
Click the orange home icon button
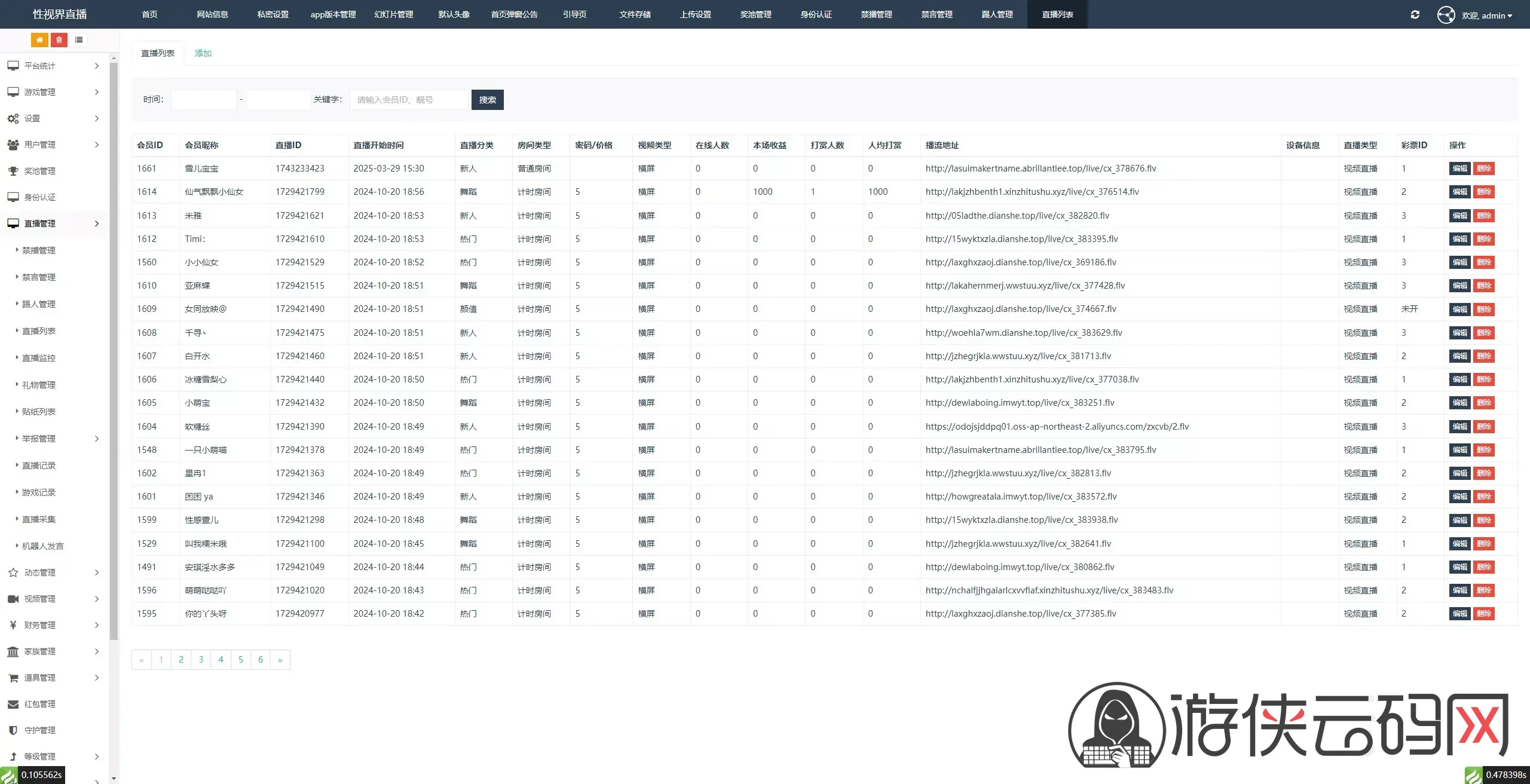[x=39, y=40]
